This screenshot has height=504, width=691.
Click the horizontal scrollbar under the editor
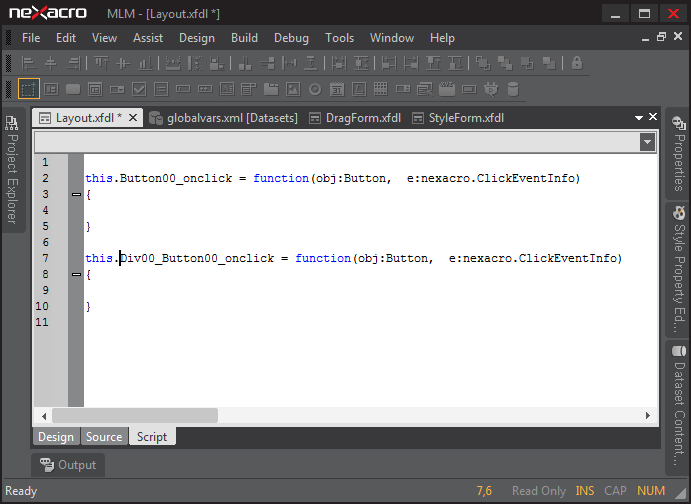(135, 415)
